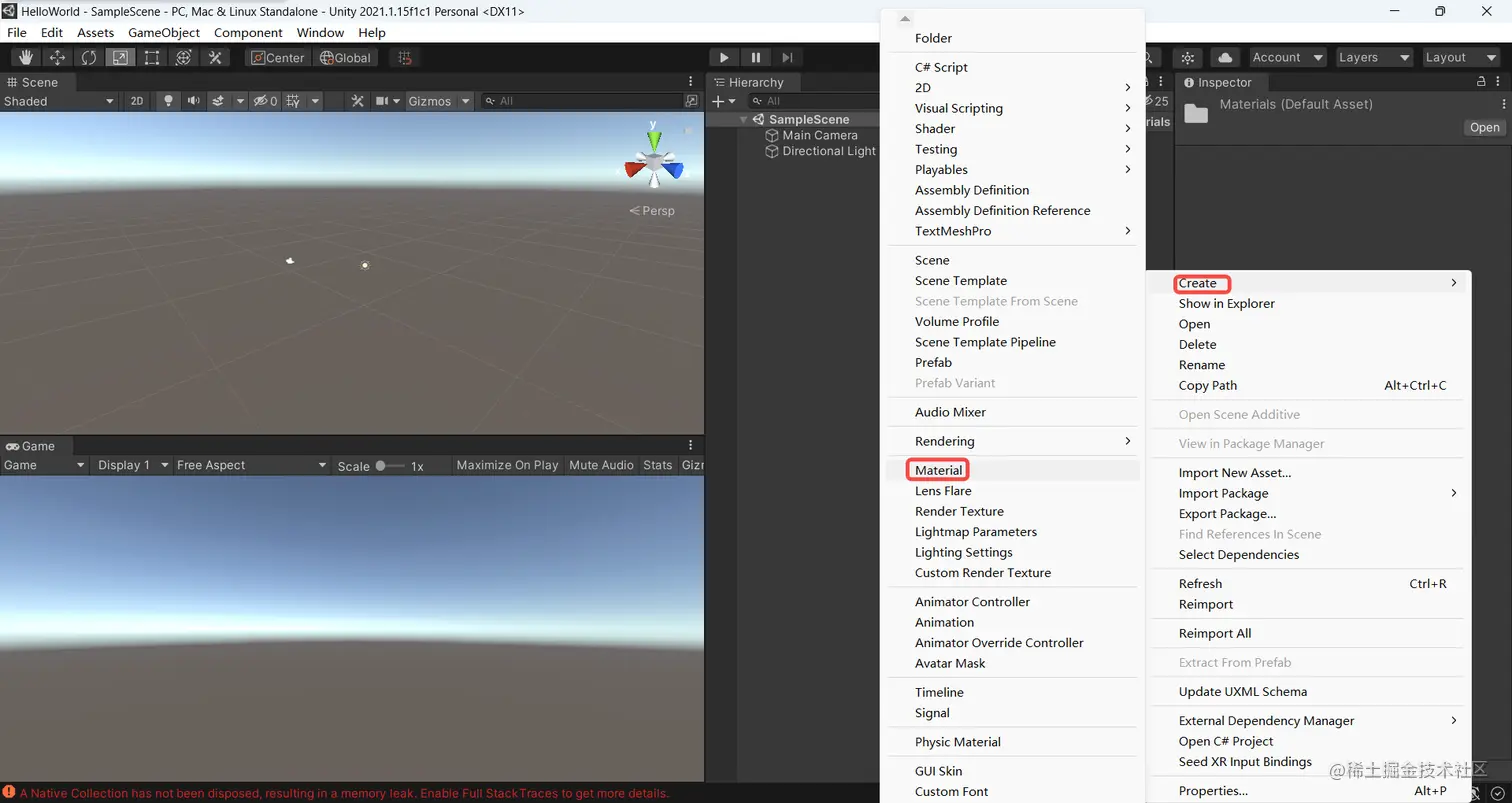Toggle Stats in Game view

pyautogui.click(x=658, y=465)
